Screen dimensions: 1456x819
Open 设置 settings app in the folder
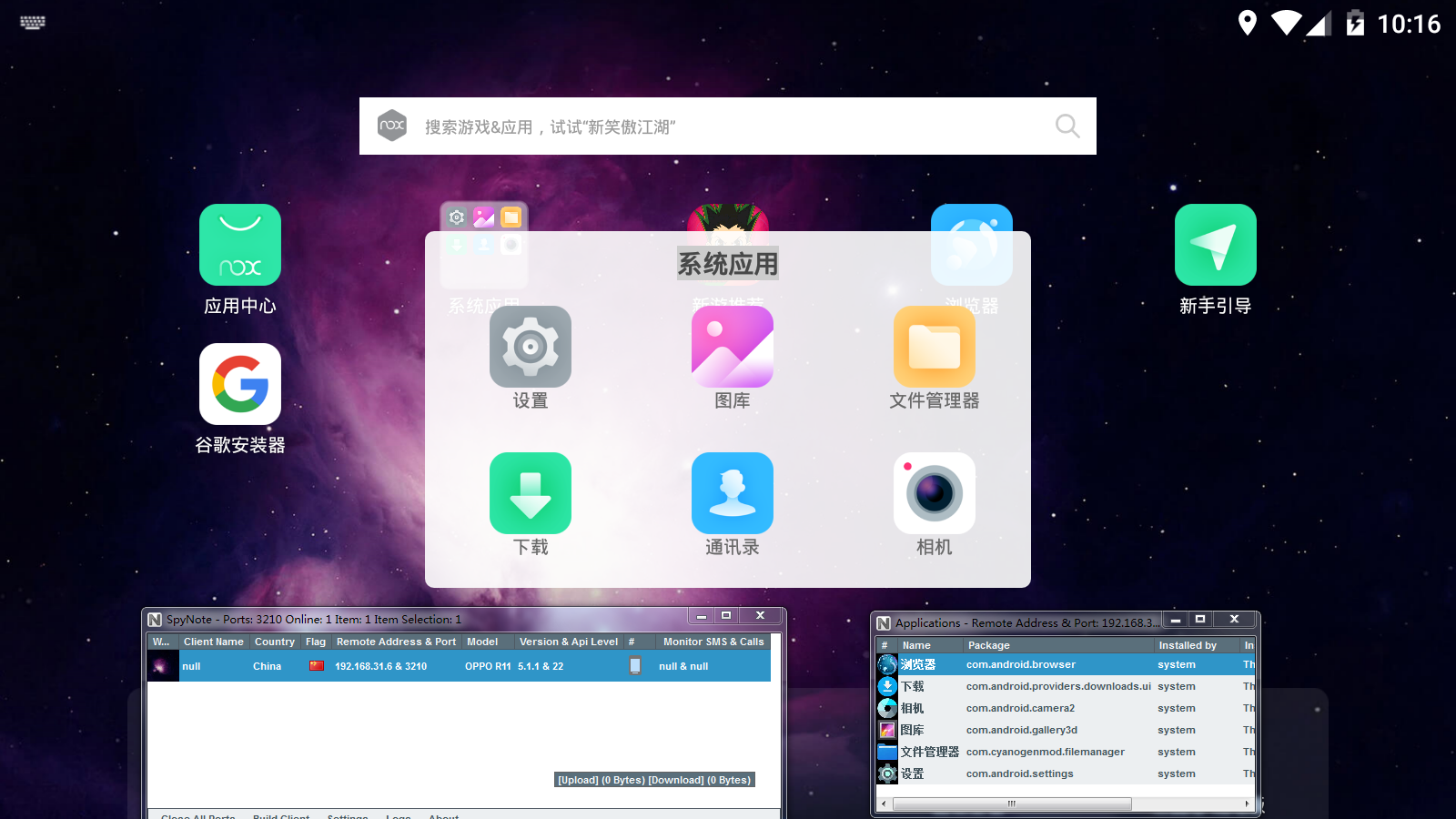click(531, 347)
